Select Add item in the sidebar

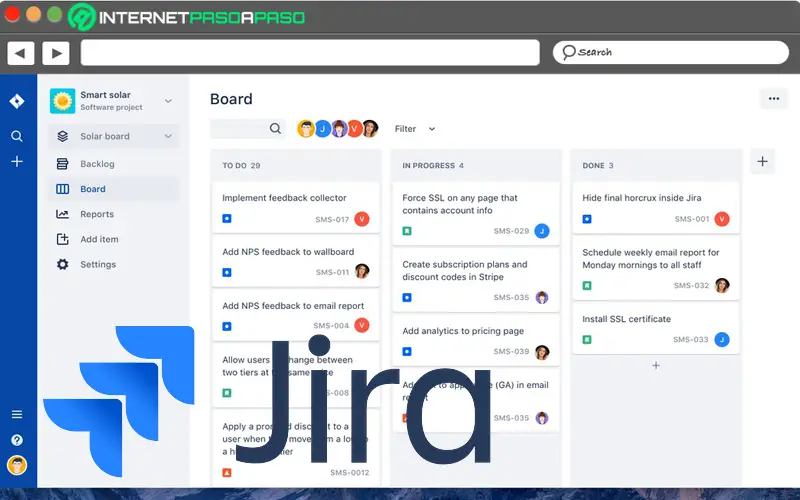(x=113, y=239)
